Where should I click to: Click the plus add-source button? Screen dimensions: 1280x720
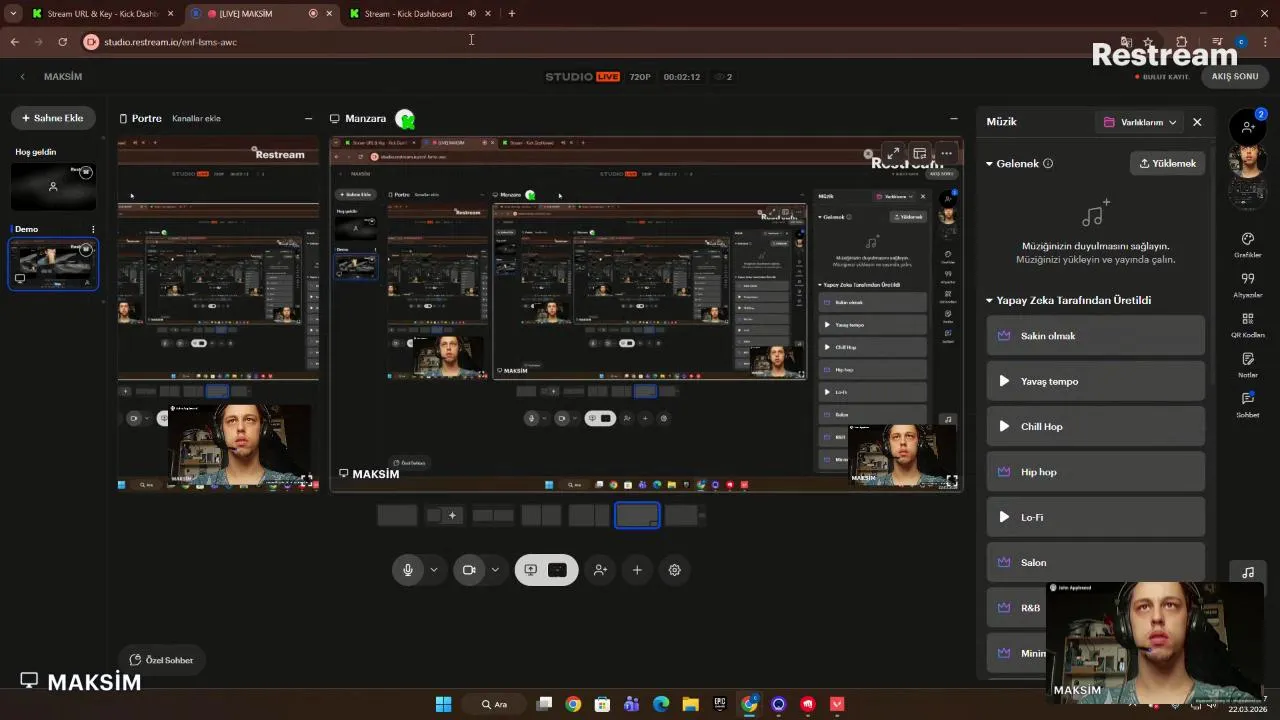coord(637,570)
